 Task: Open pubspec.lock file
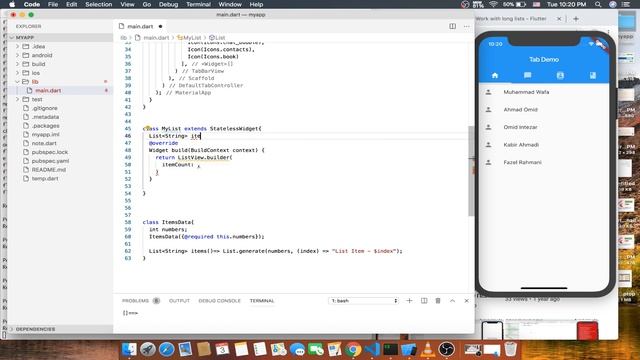point(50,152)
